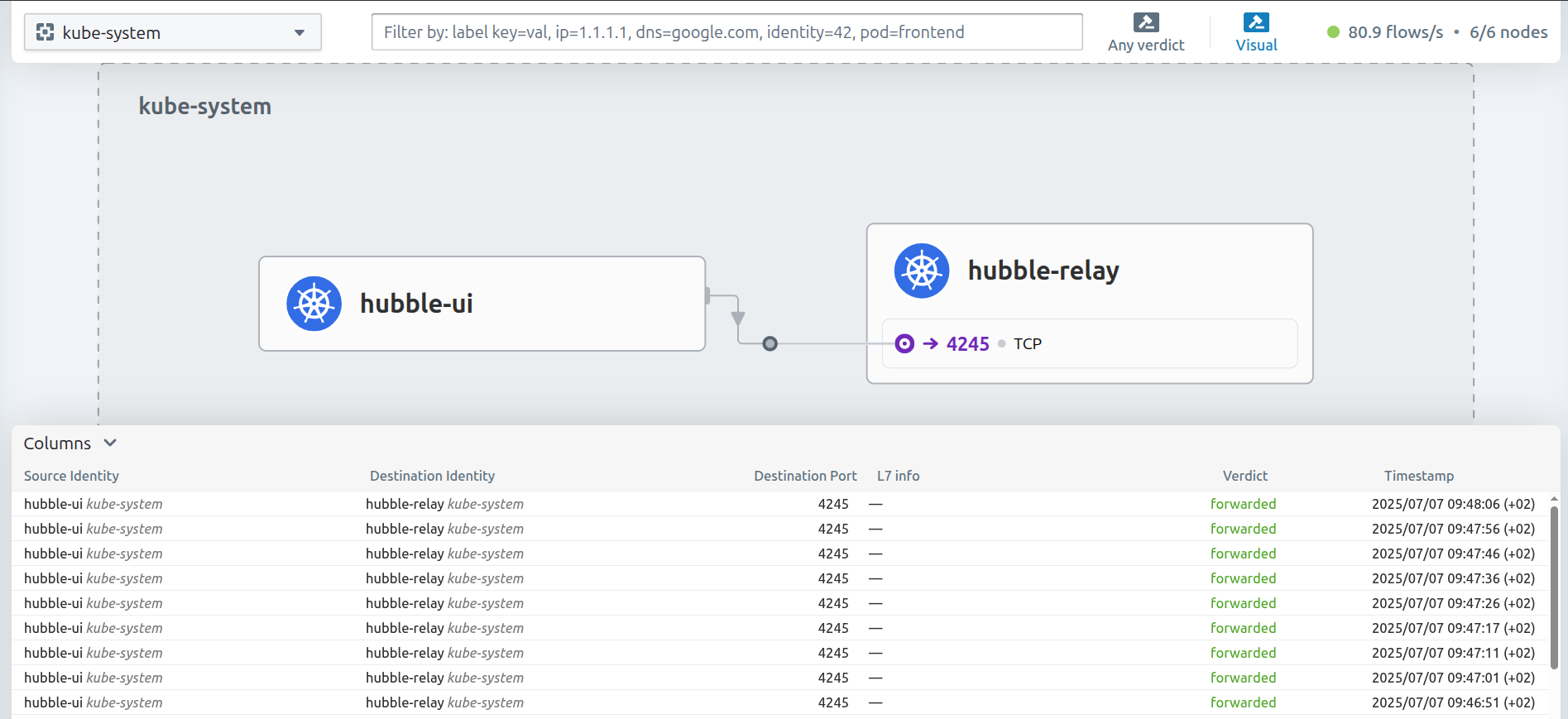
Task: Select the flow row at 09:47:26
Action: coord(779,603)
